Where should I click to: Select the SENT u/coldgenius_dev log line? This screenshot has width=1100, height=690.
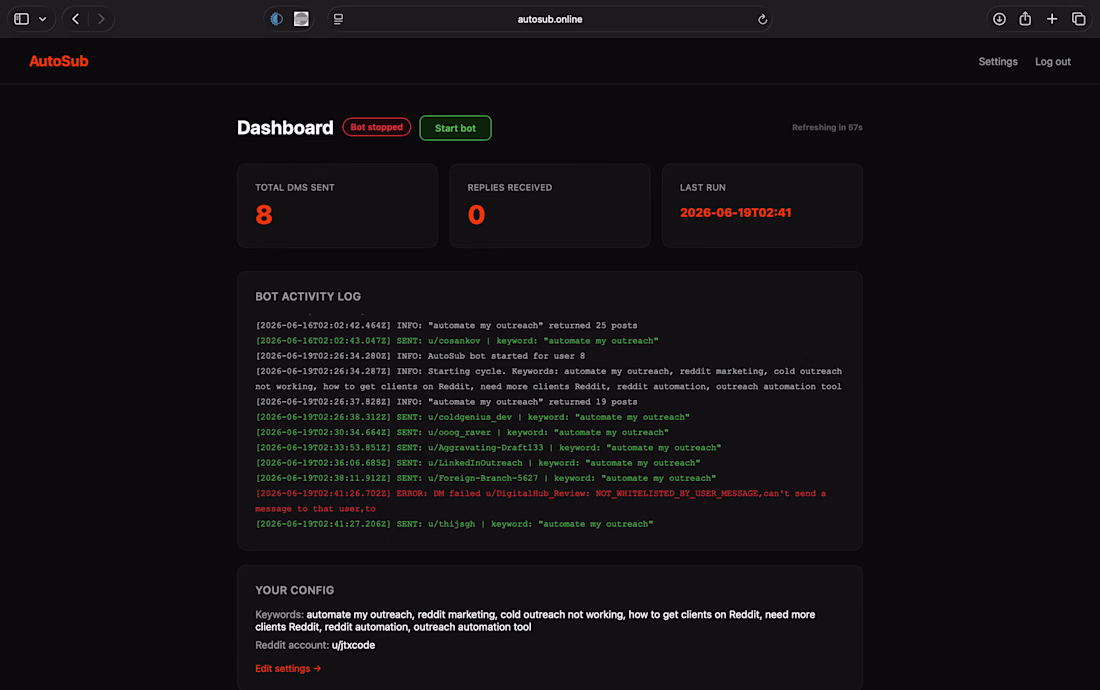(472, 417)
